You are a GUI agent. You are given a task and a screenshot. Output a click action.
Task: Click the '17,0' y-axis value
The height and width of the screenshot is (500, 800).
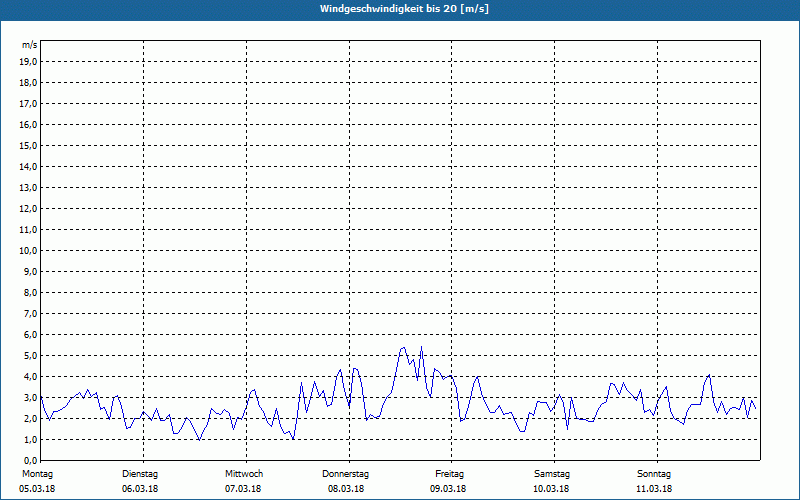click(x=28, y=104)
